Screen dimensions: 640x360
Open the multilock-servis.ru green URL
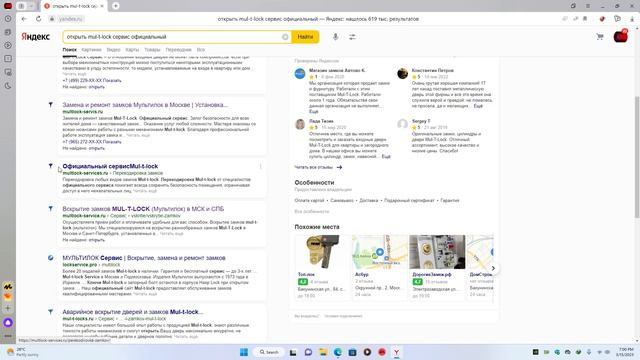pos(82,111)
